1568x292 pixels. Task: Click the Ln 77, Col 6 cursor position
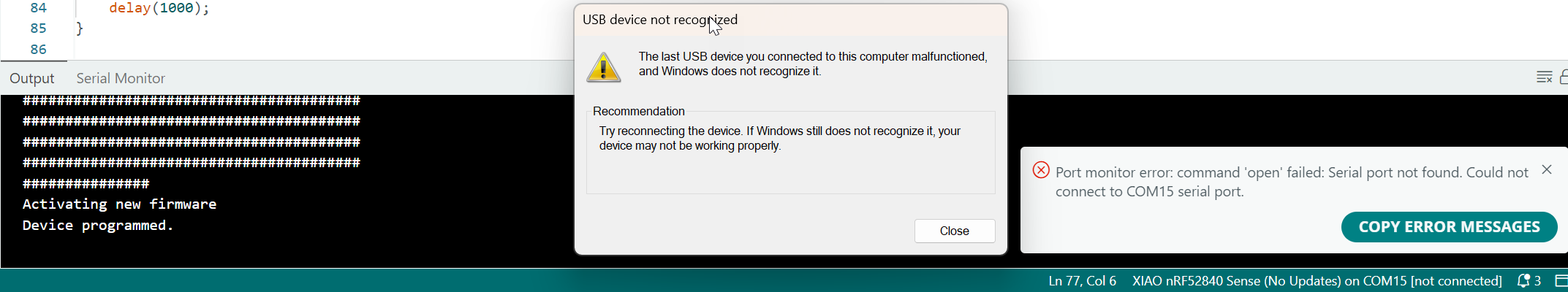(1082, 280)
